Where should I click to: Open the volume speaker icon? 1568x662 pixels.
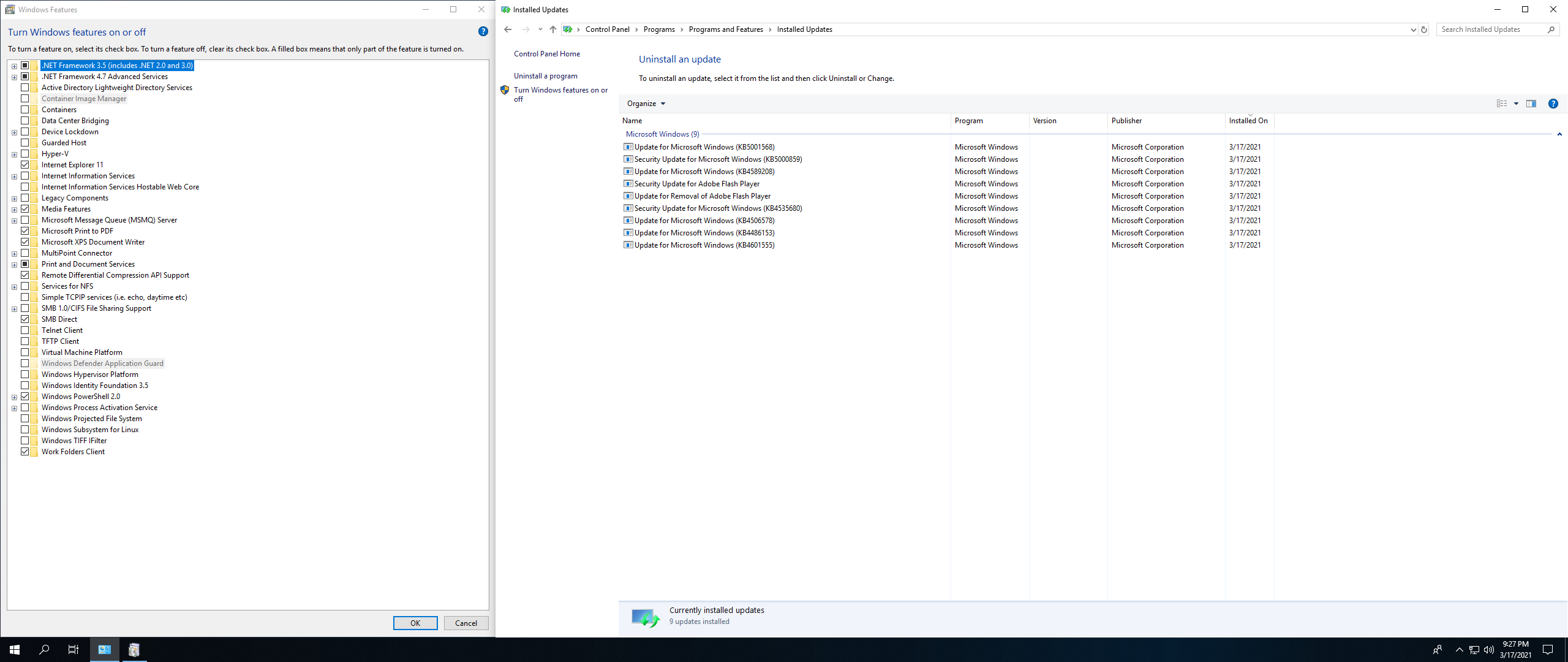point(1489,650)
